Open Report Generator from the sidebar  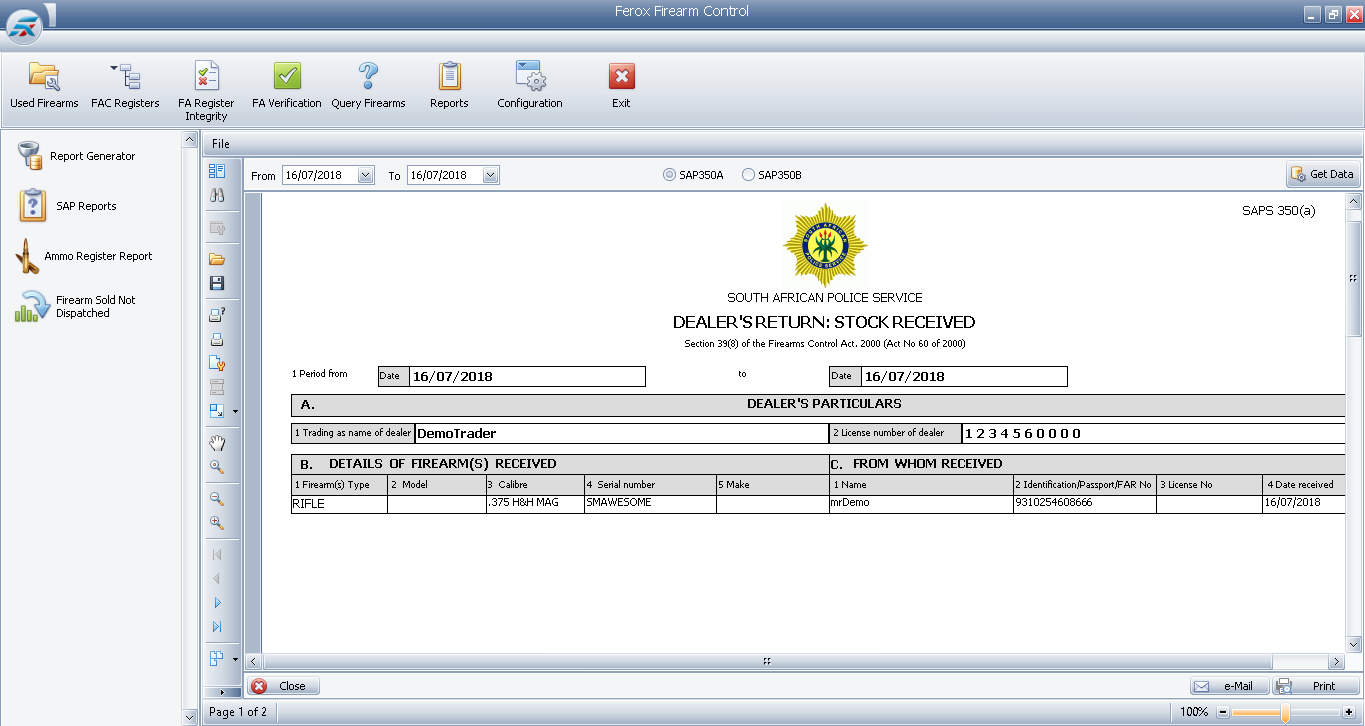click(x=76, y=156)
